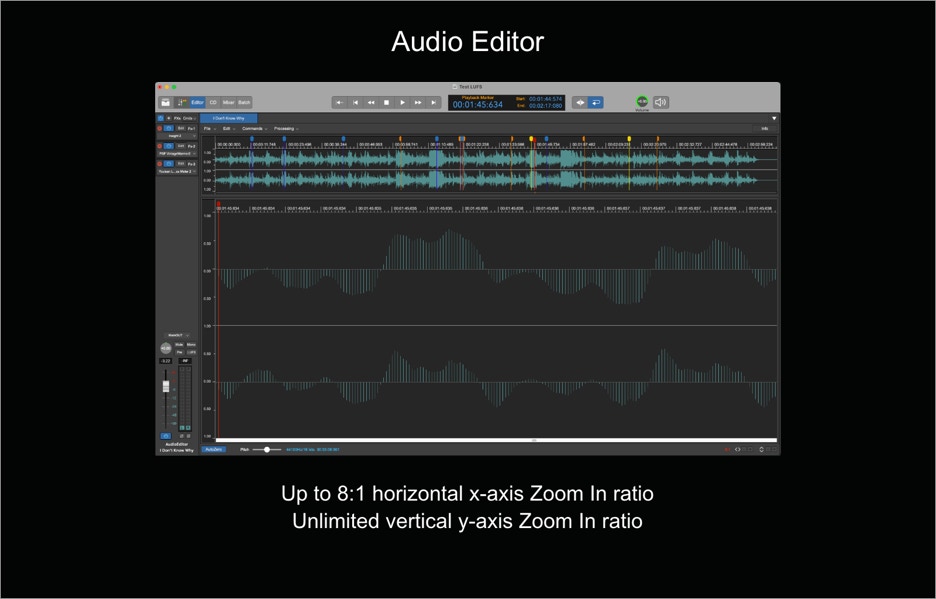Image resolution: width=936 pixels, height=599 pixels.
Task: Click the rewind transport button
Action: pos(371,102)
